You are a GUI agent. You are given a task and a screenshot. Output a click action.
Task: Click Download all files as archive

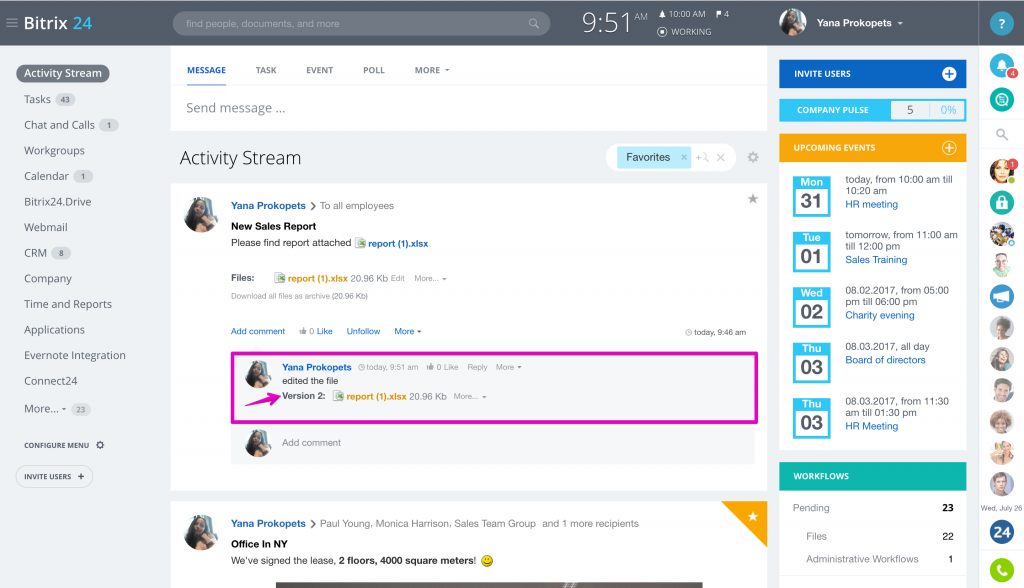(299, 296)
